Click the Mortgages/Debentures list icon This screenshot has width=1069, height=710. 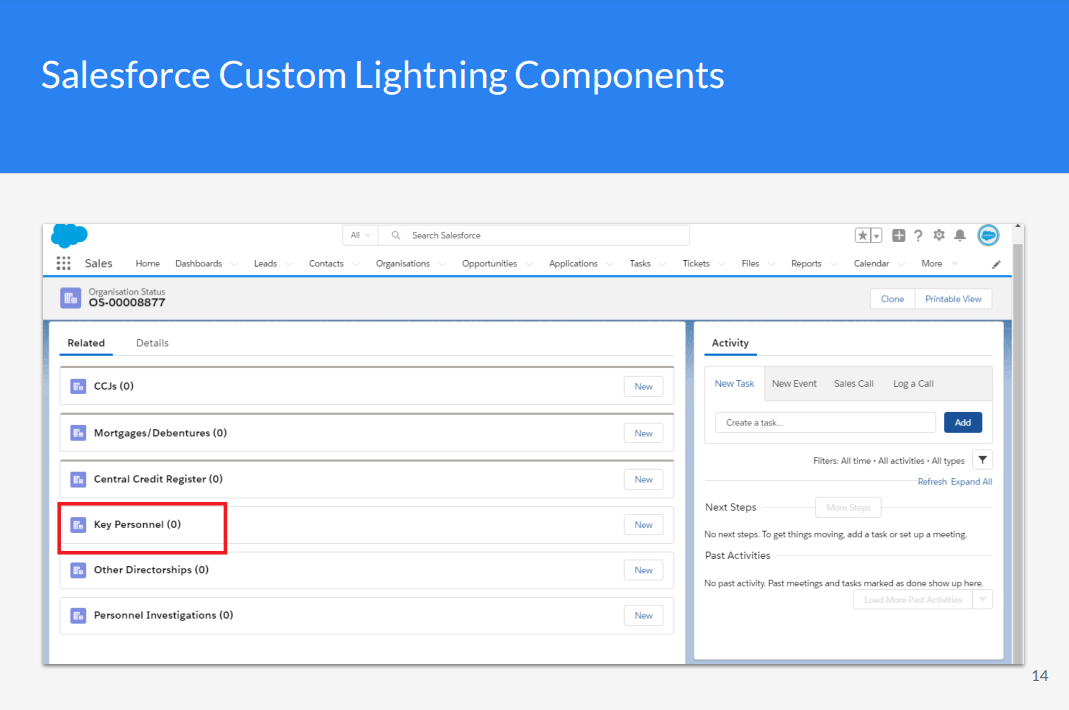tap(78, 433)
